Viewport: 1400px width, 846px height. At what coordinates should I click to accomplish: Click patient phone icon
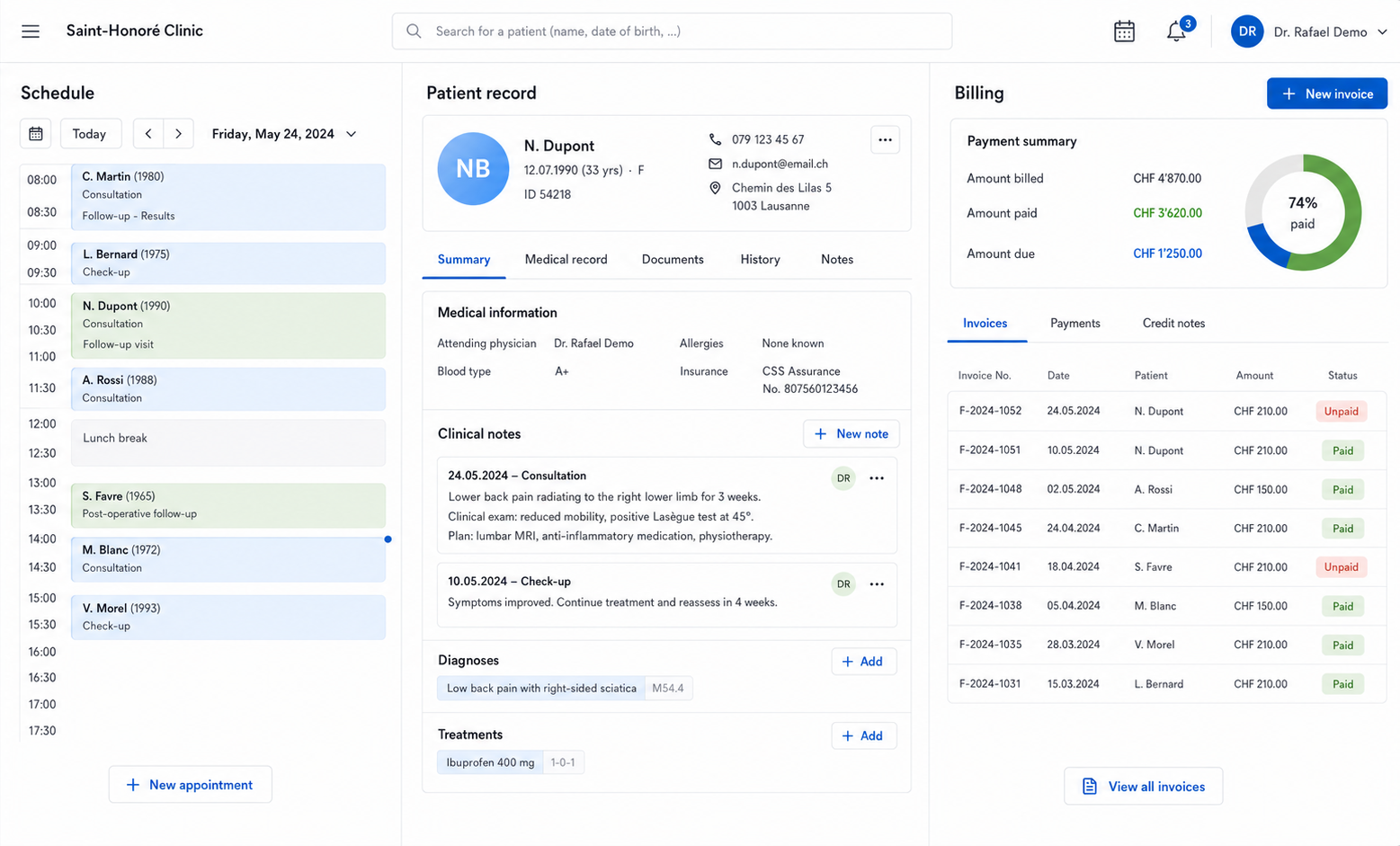715,139
